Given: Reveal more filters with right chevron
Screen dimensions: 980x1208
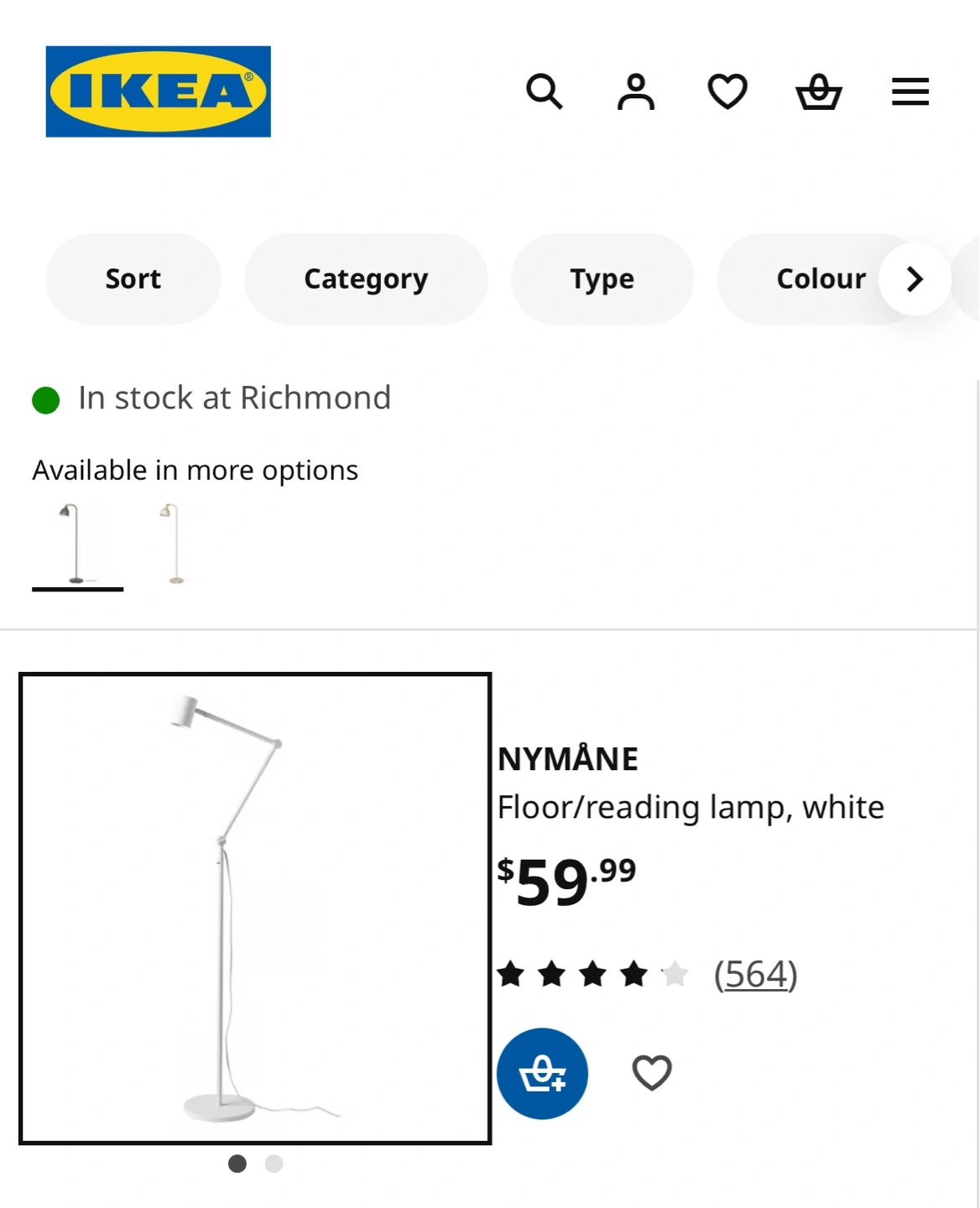Looking at the screenshot, I should (915, 279).
